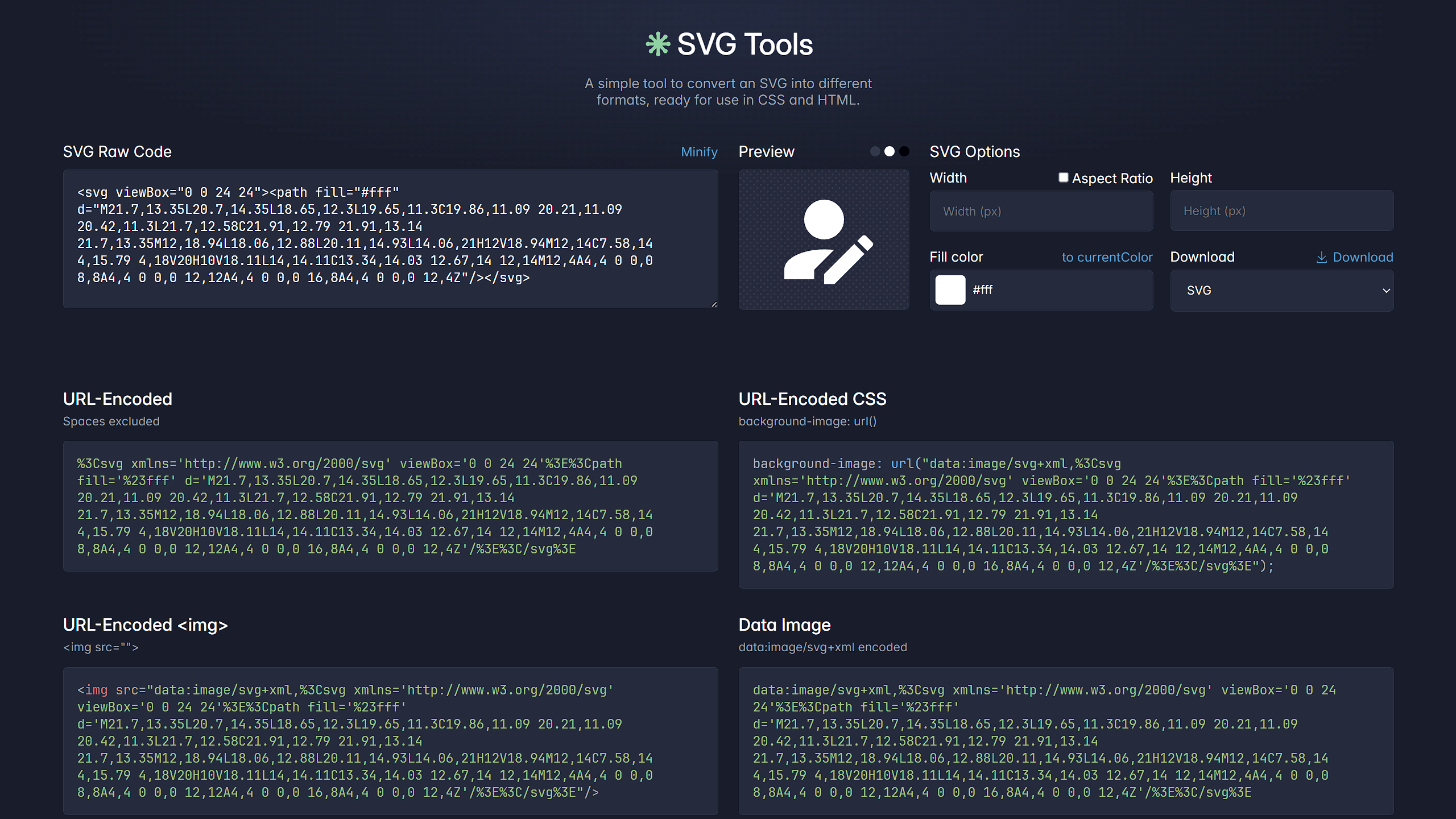The width and height of the screenshot is (1456, 819).
Task: Open the white fill color swatch
Action: 950,290
